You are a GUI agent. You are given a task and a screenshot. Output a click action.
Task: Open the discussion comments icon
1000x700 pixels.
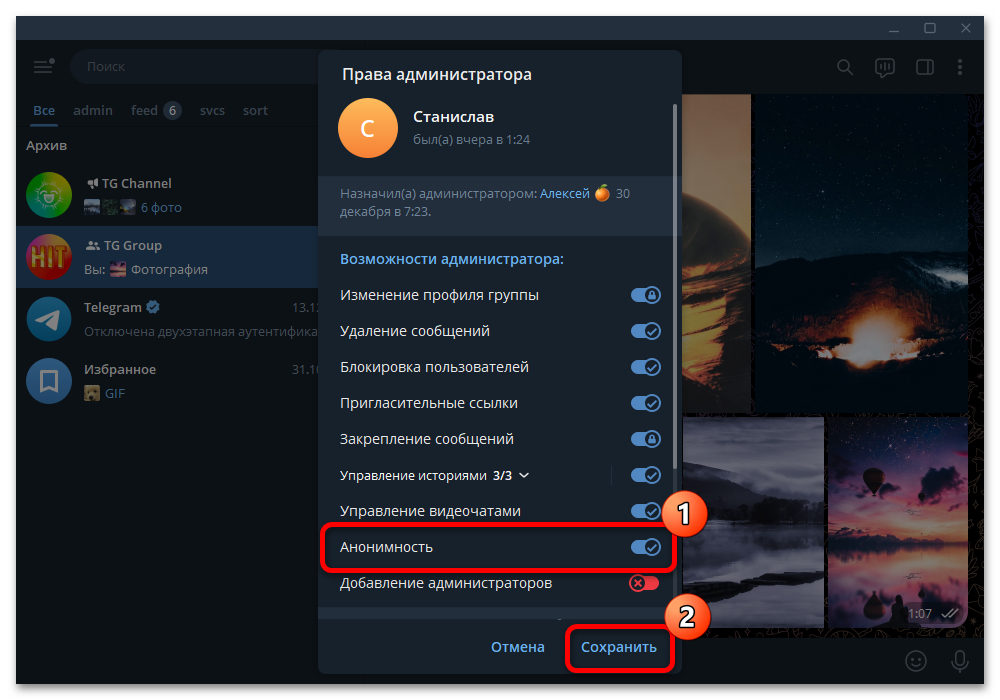click(x=885, y=68)
